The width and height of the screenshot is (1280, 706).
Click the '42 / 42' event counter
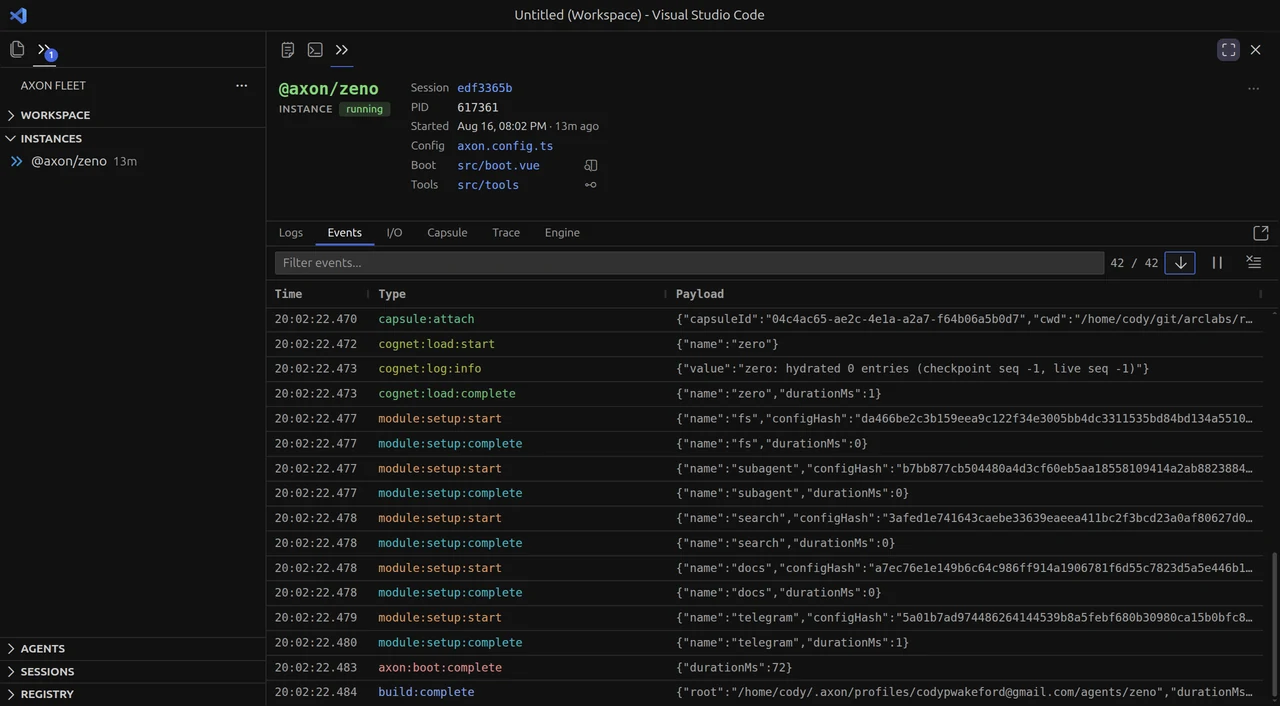point(1134,263)
